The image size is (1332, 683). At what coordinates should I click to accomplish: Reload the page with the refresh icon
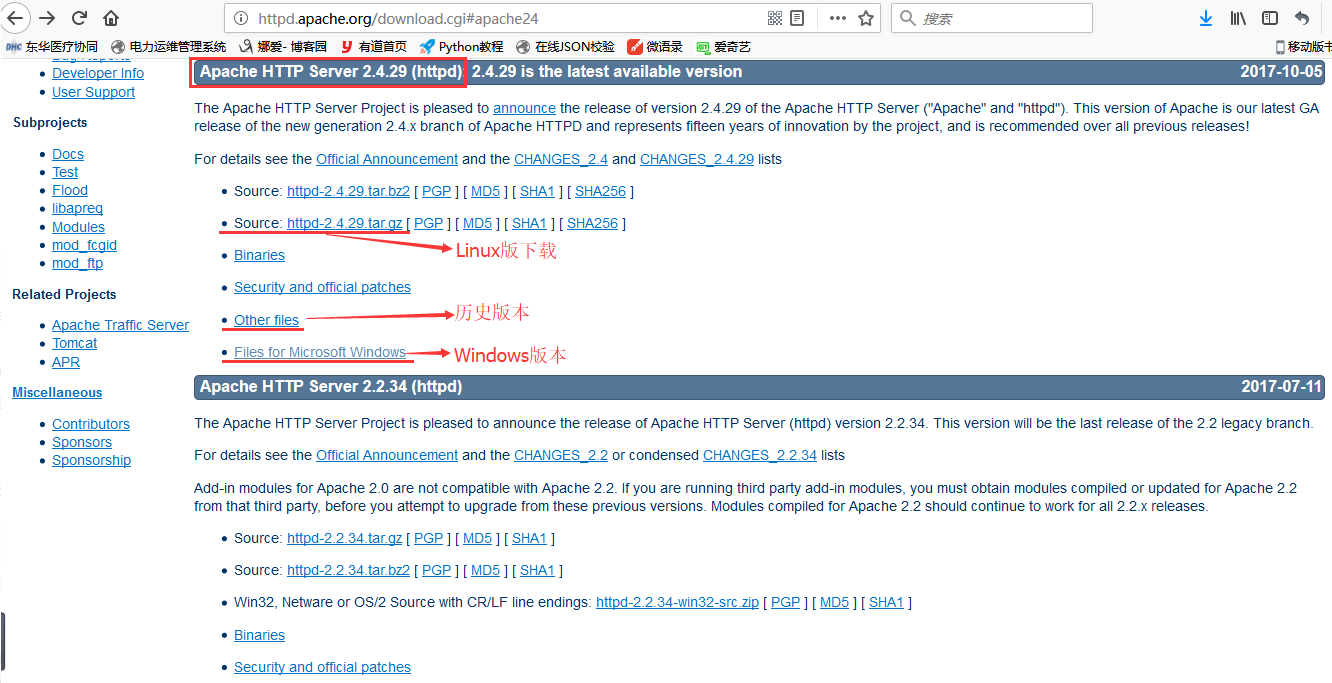pos(79,18)
